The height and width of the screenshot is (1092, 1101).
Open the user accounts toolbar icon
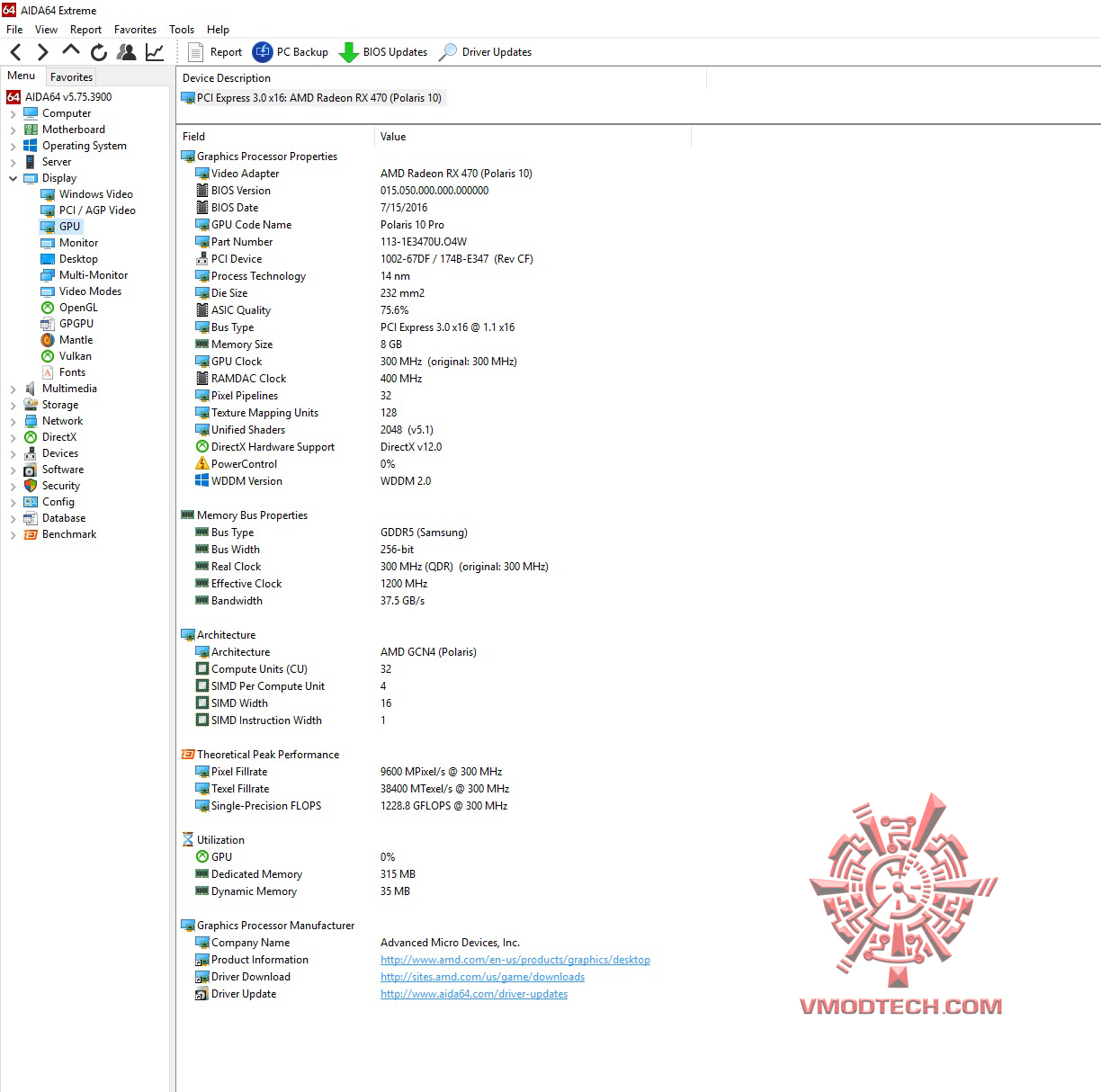[x=127, y=52]
